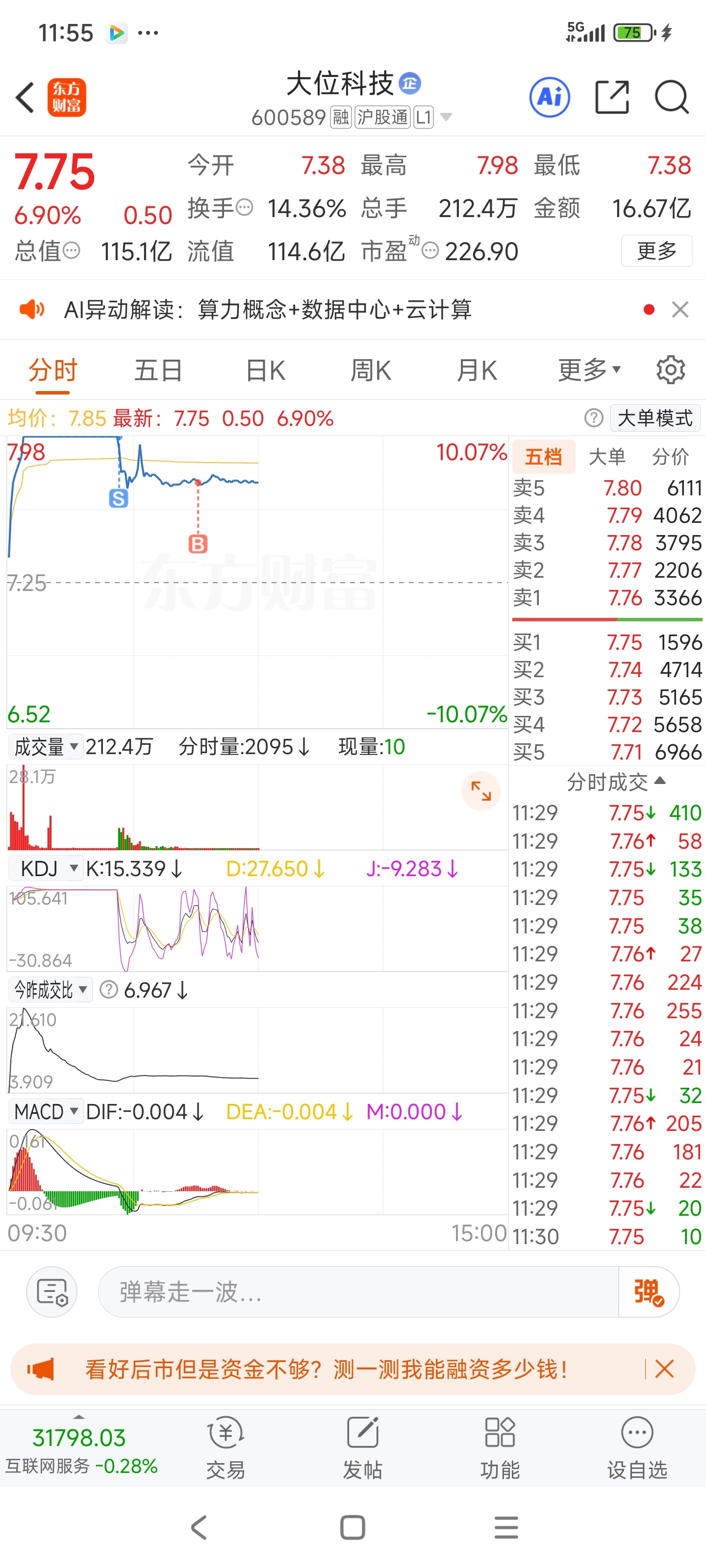Open 成交量 indicator dropdown
The image size is (706, 1568).
[x=46, y=746]
